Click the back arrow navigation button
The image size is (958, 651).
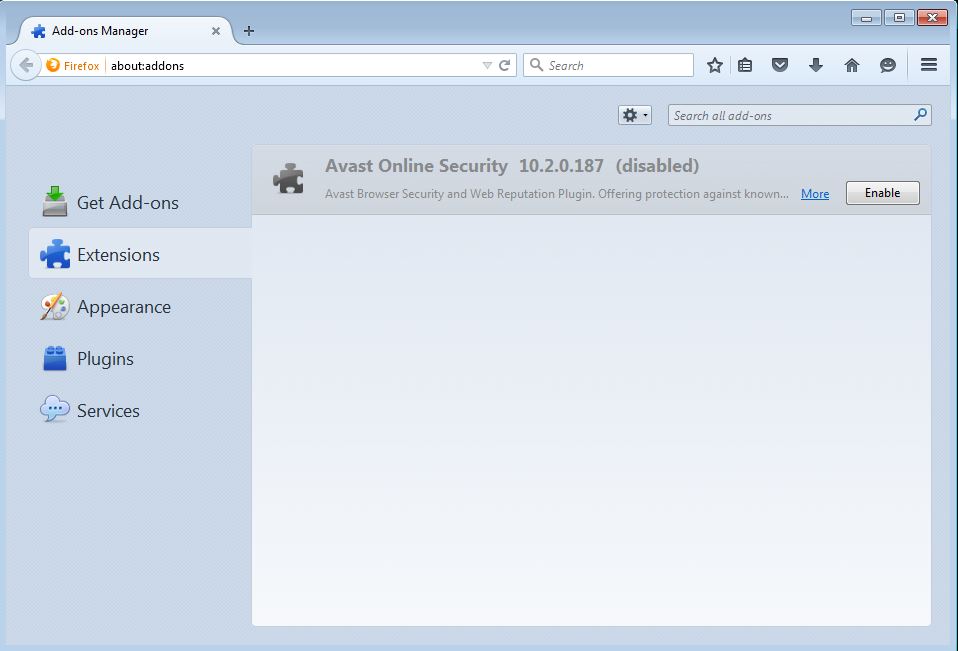(x=26, y=65)
